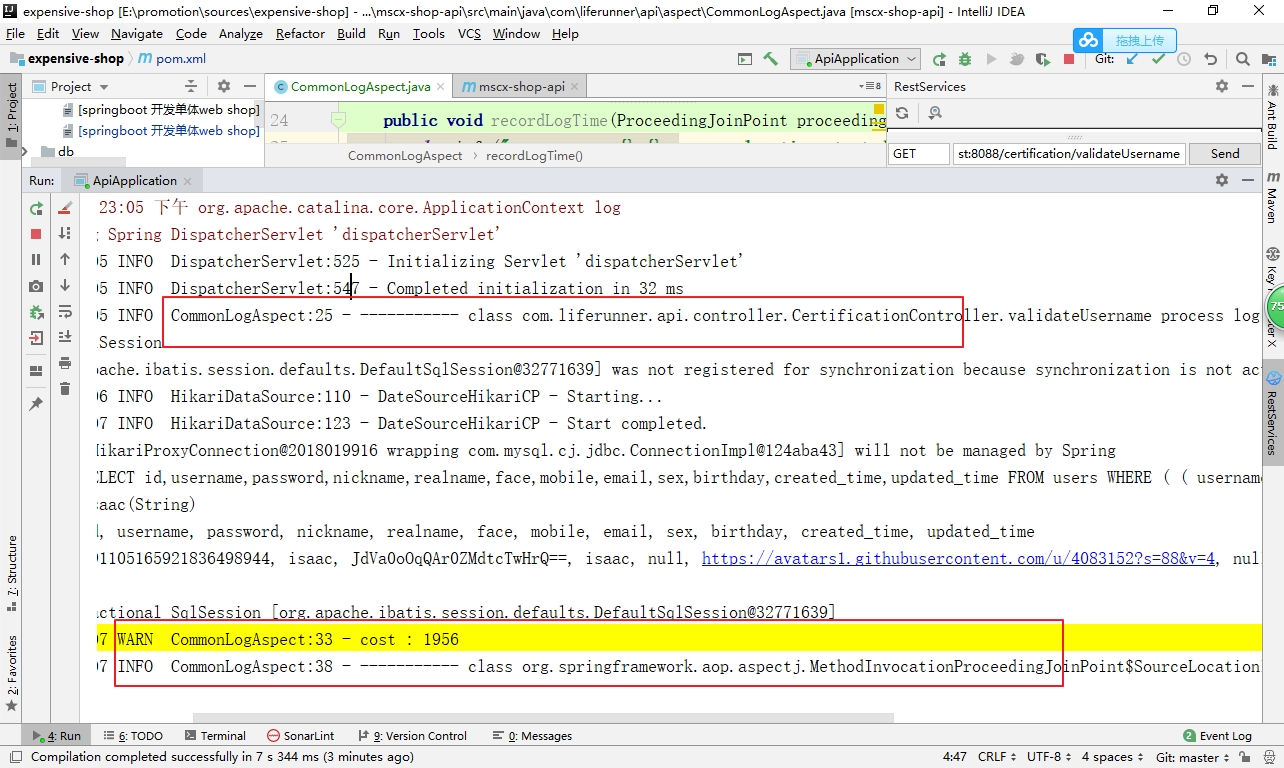Switch to CommonLogAspect.java editor tab
The height and width of the screenshot is (768, 1284).
pyautogui.click(x=358, y=87)
